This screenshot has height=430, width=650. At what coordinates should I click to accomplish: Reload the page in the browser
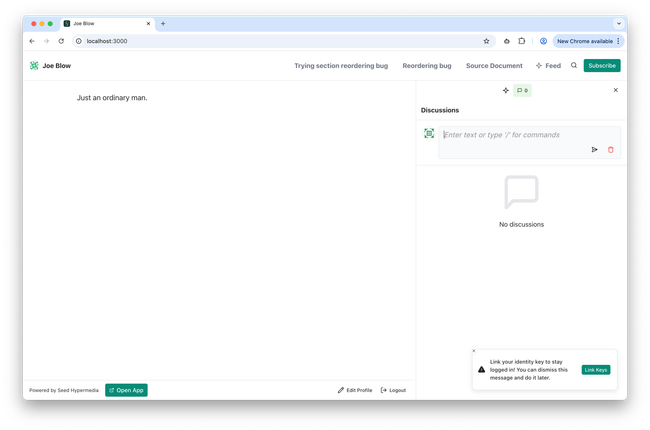pos(61,41)
